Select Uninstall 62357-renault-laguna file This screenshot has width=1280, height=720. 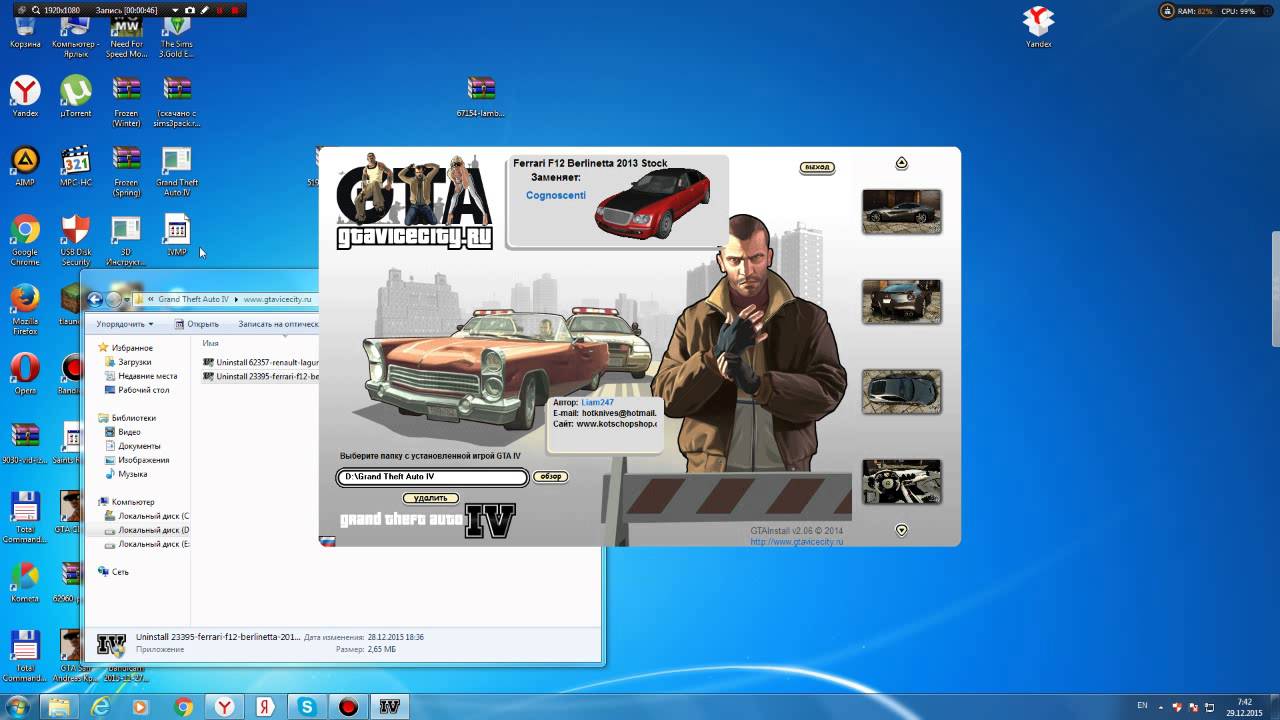click(x=261, y=362)
